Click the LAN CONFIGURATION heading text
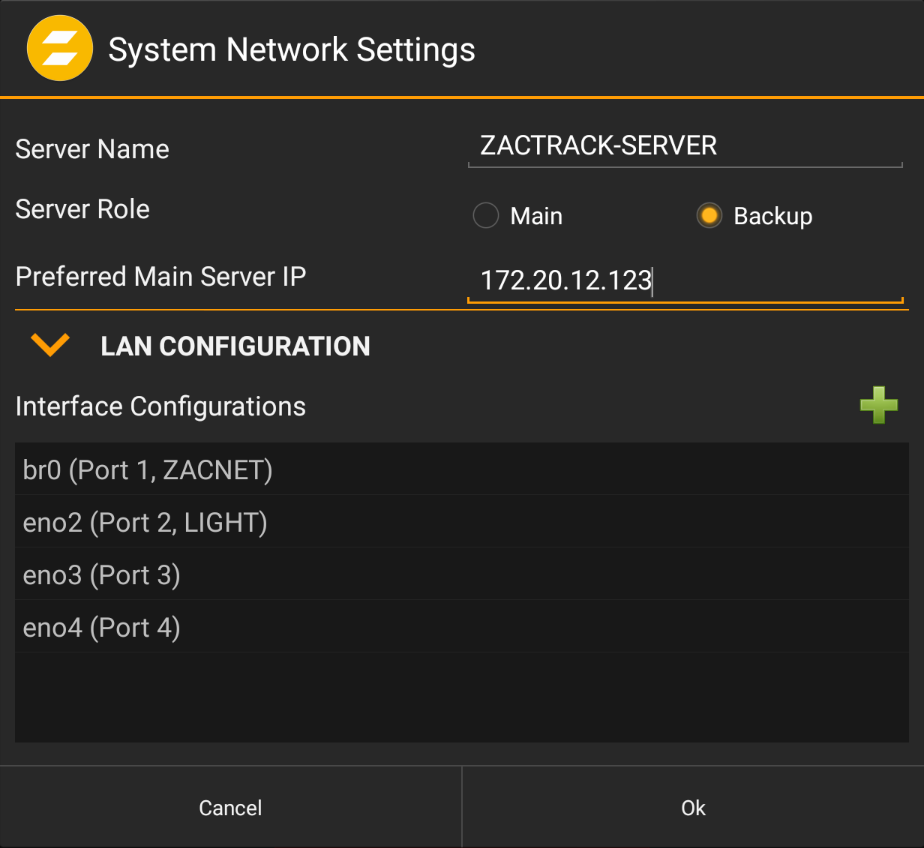Screen dimensions: 924x848 (235, 346)
